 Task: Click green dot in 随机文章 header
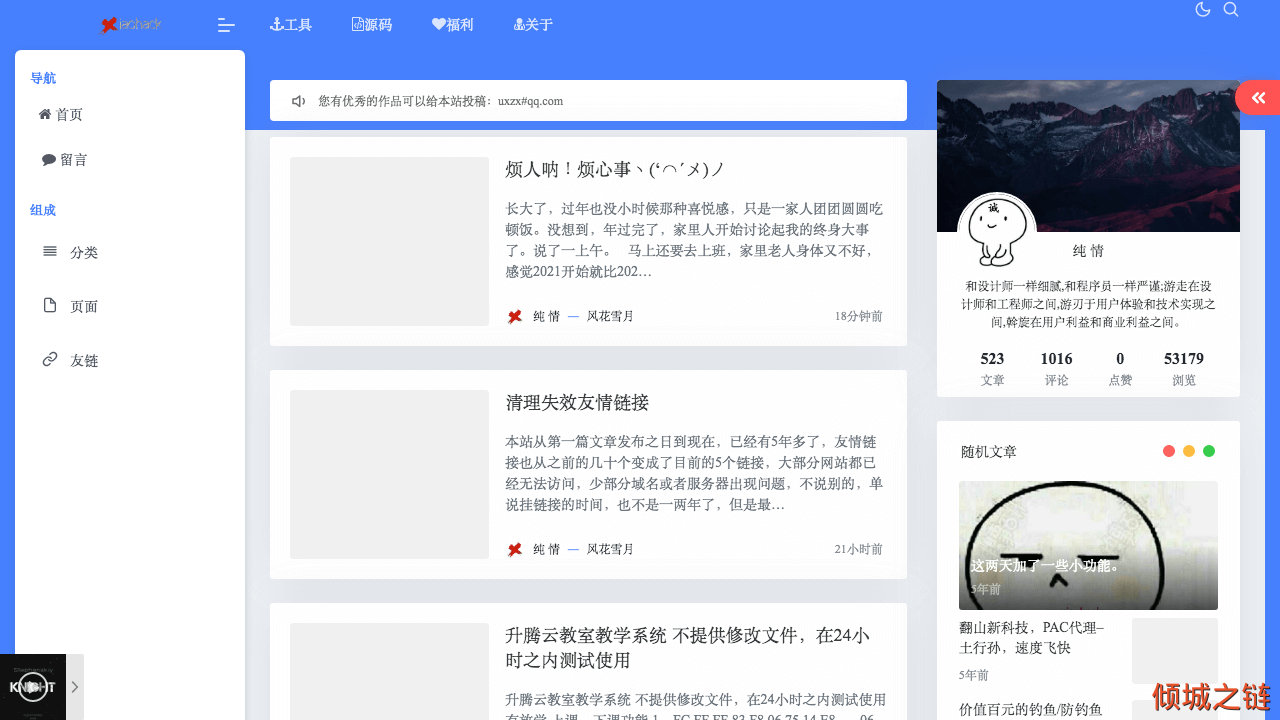tap(1209, 451)
